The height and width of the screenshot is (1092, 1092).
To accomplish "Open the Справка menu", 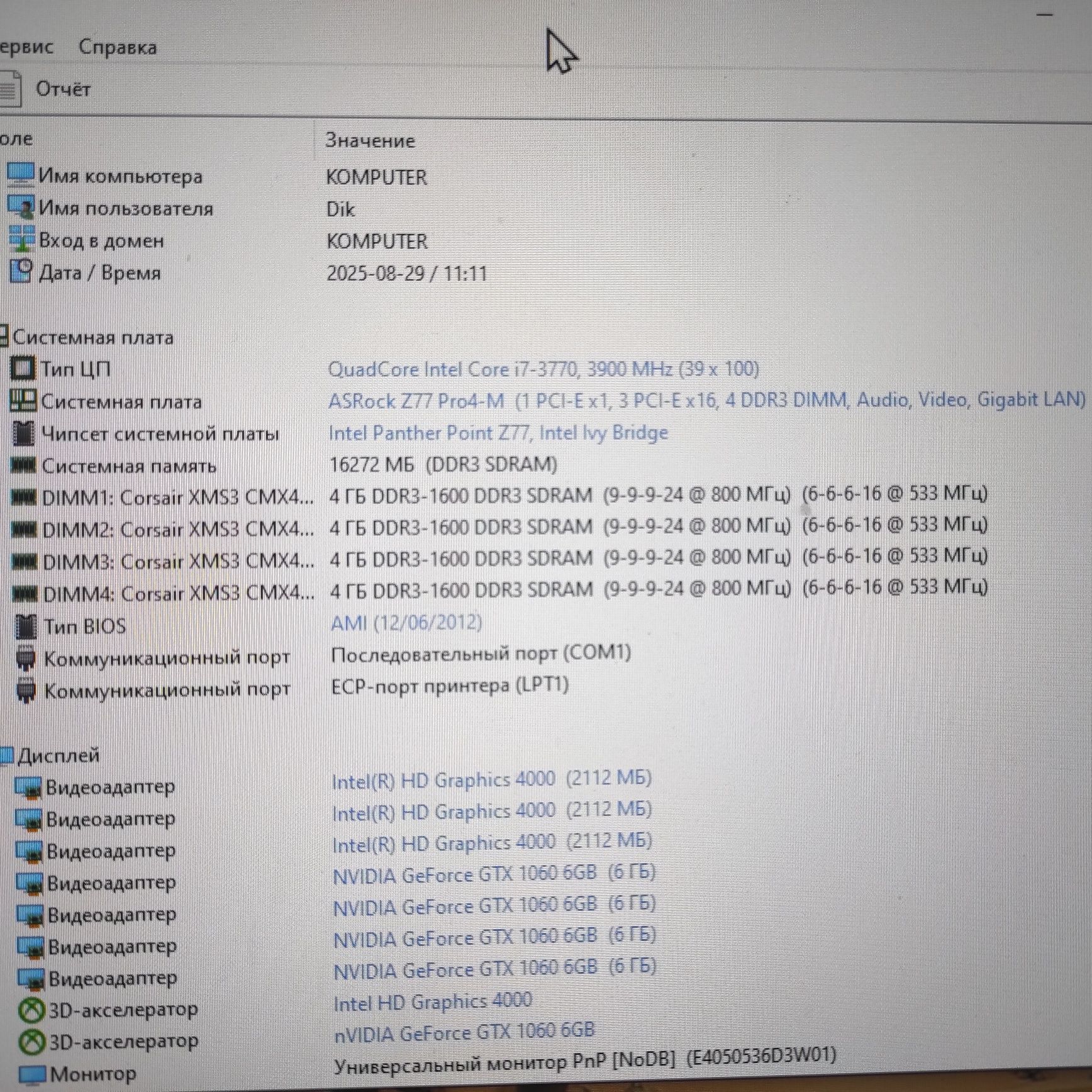I will click(118, 47).
